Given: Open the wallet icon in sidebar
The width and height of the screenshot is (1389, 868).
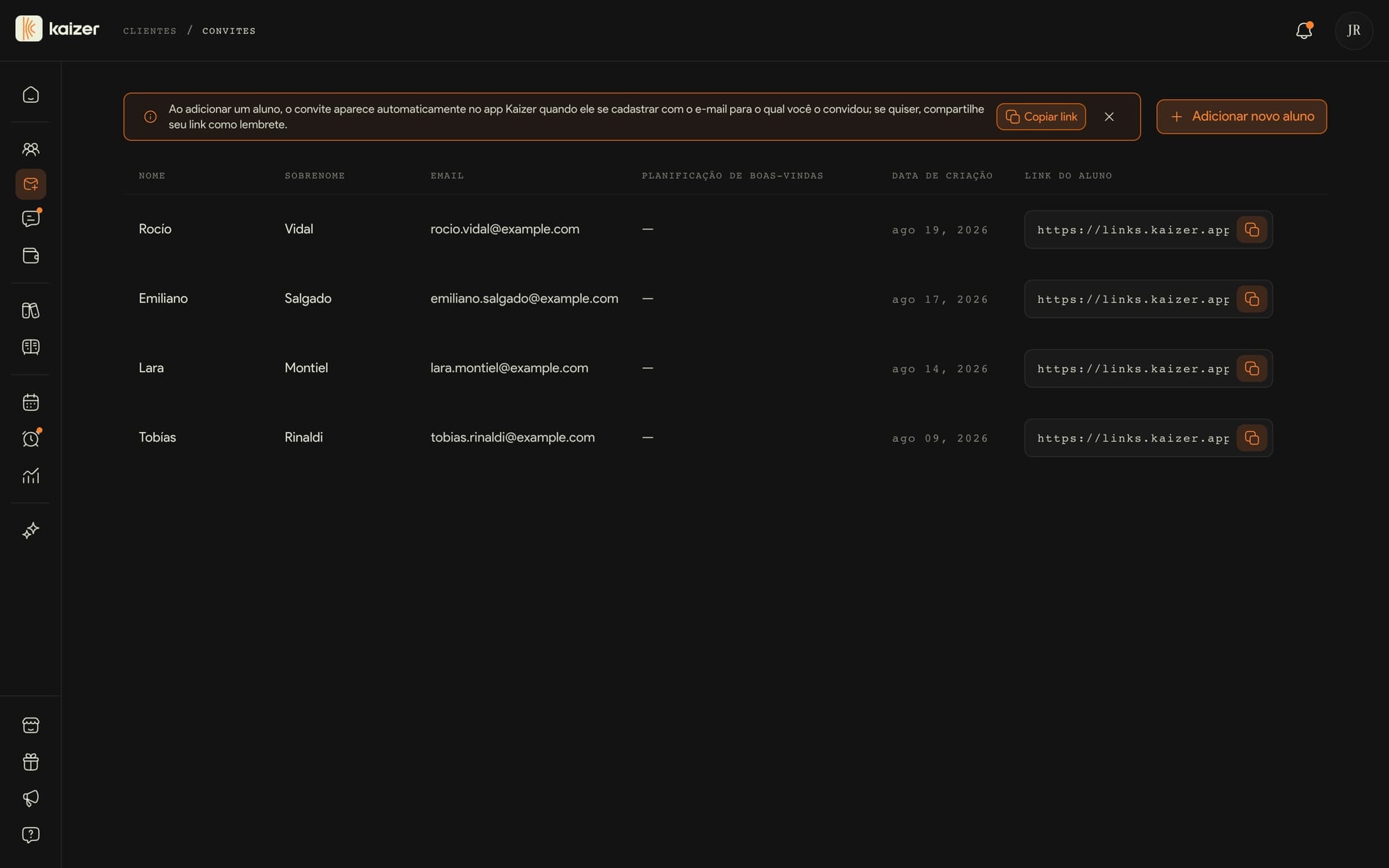Looking at the screenshot, I should coord(31,256).
